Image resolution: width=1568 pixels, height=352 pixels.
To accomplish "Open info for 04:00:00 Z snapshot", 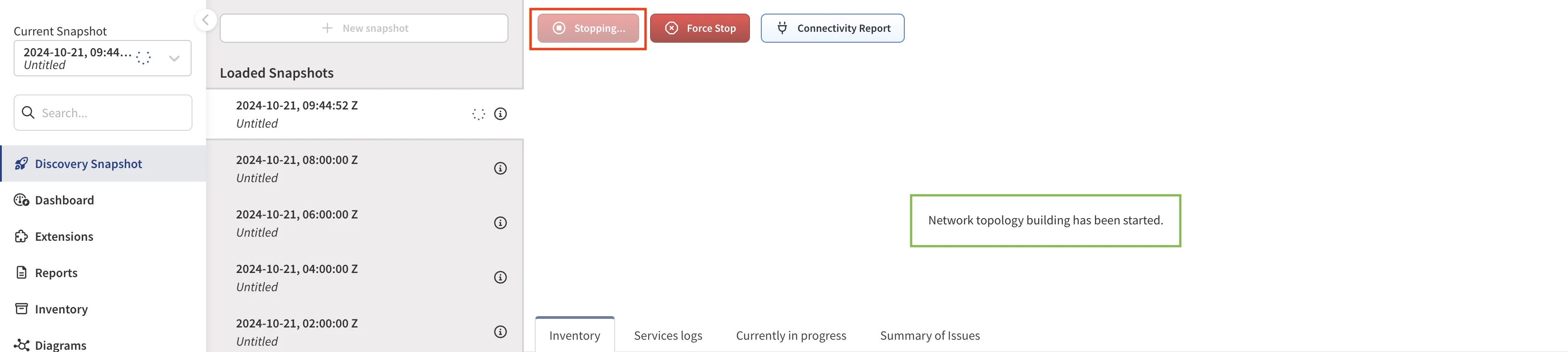I will [x=500, y=278].
